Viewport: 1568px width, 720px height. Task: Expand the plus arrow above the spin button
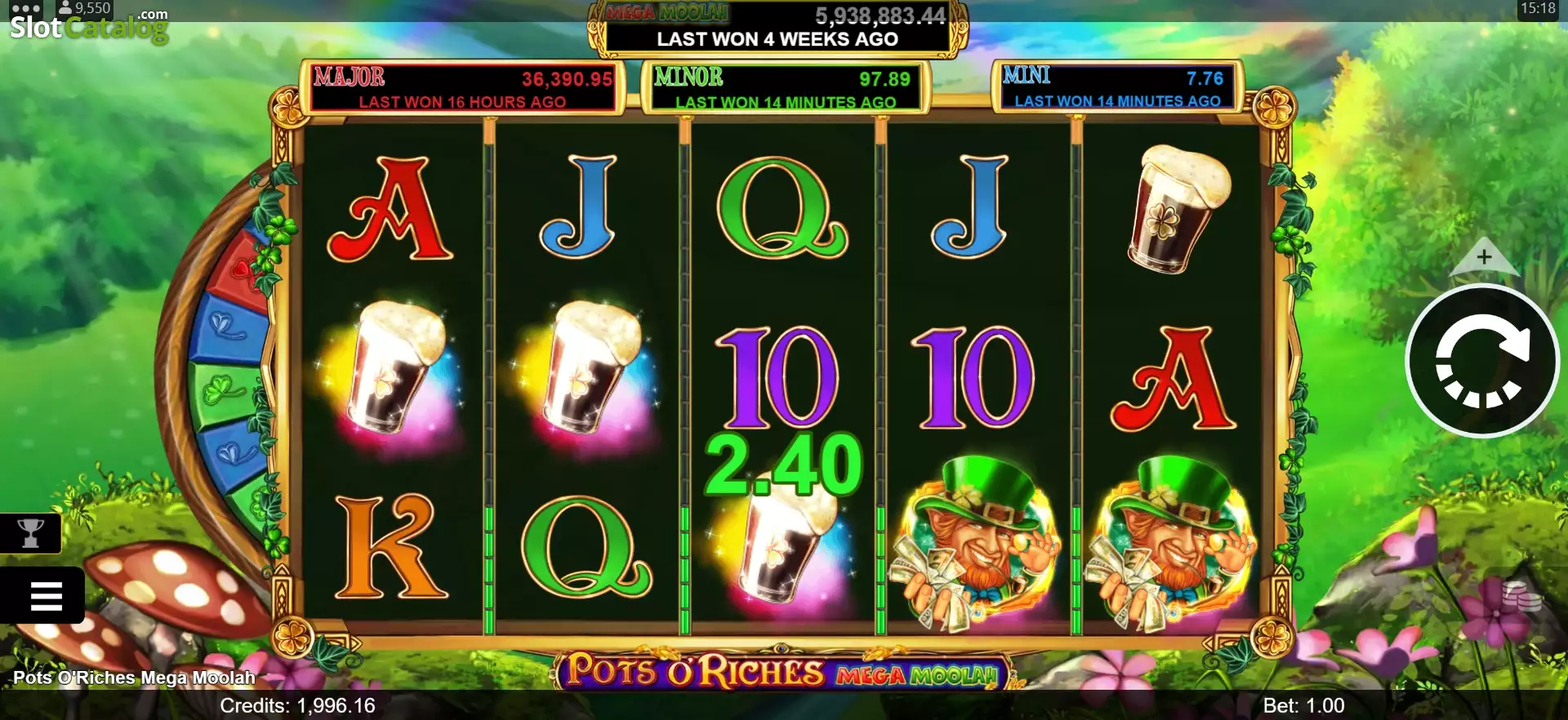[x=1484, y=257]
